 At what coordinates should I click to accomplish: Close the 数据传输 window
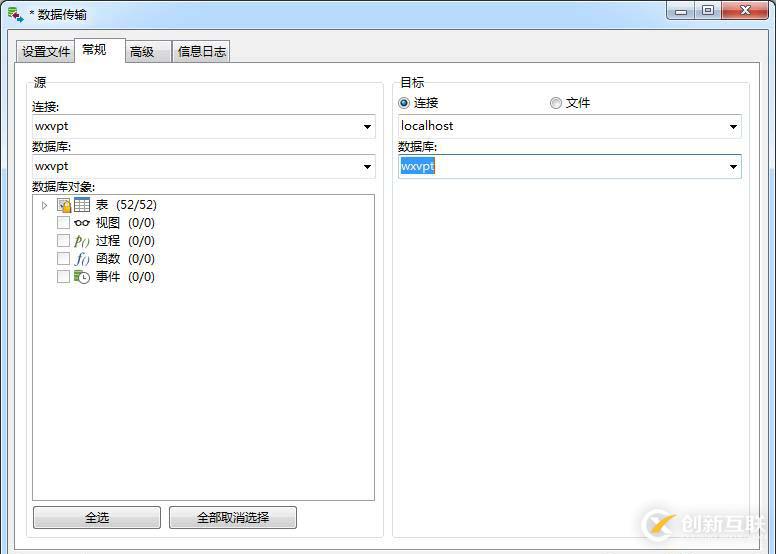click(x=745, y=10)
